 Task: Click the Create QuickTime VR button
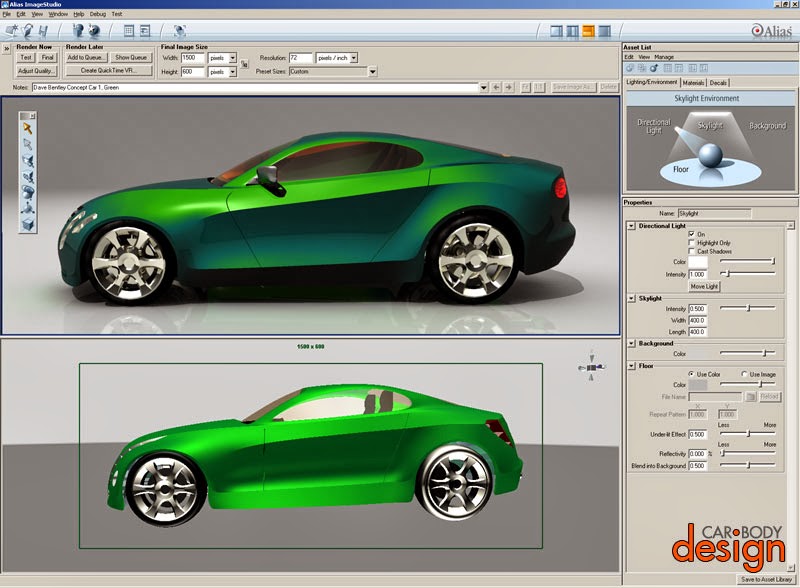point(109,71)
